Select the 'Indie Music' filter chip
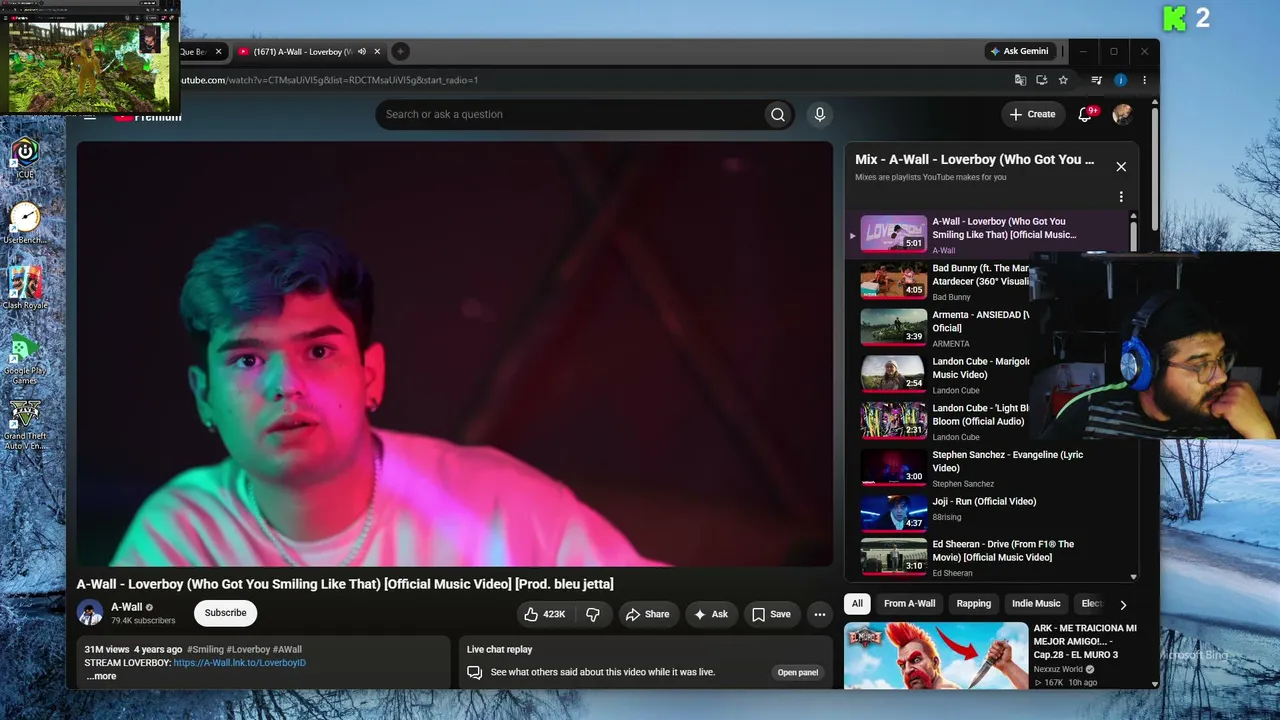Viewport: 1280px width, 720px height. [x=1036, y=604]
